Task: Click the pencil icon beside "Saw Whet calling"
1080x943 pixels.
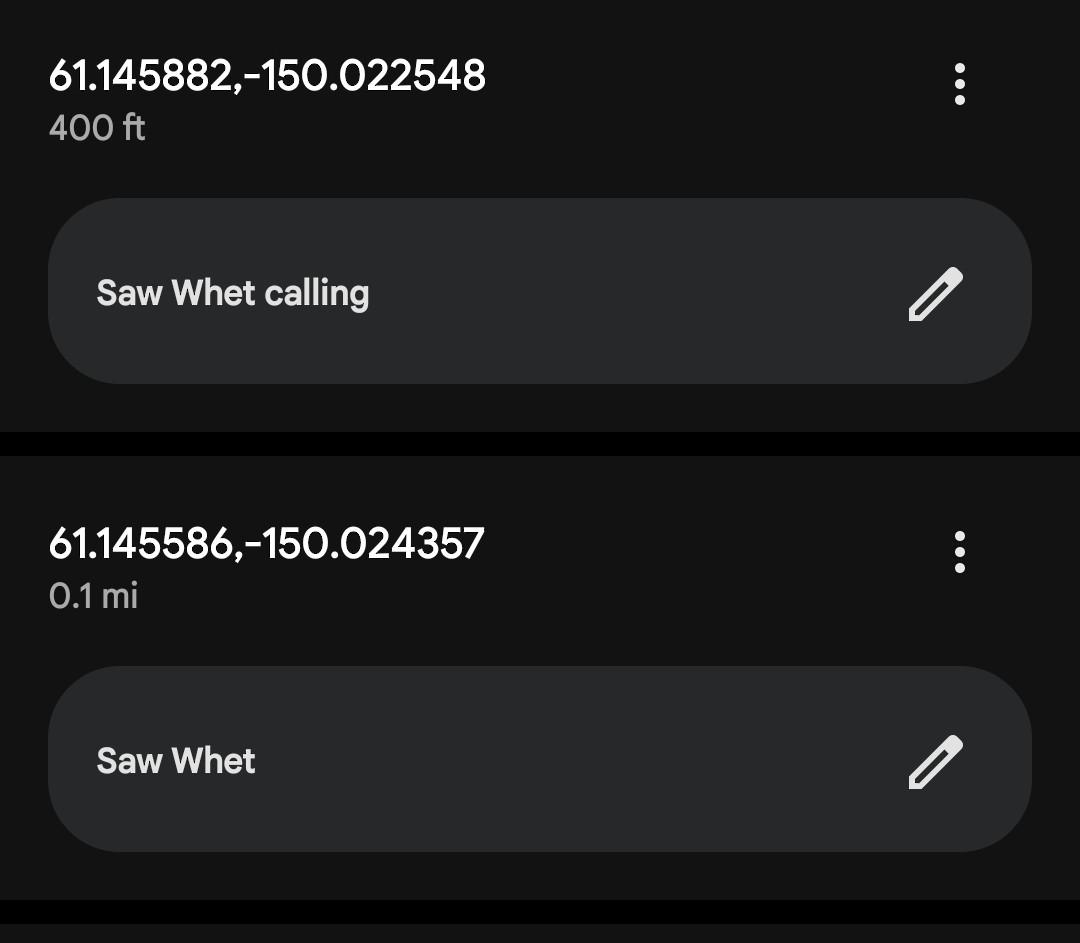Action: [935, 294]
